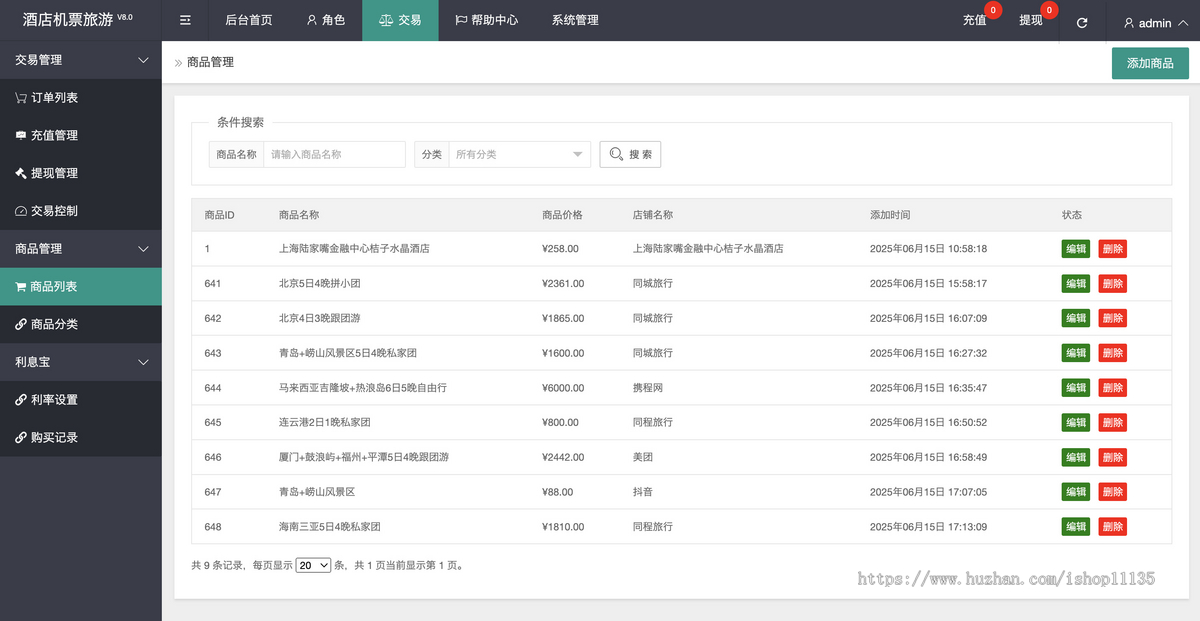This screenshot has width=1200, height=621.
Task: Click the magnifier icon in search button
Action: click(x=616, y=154)
